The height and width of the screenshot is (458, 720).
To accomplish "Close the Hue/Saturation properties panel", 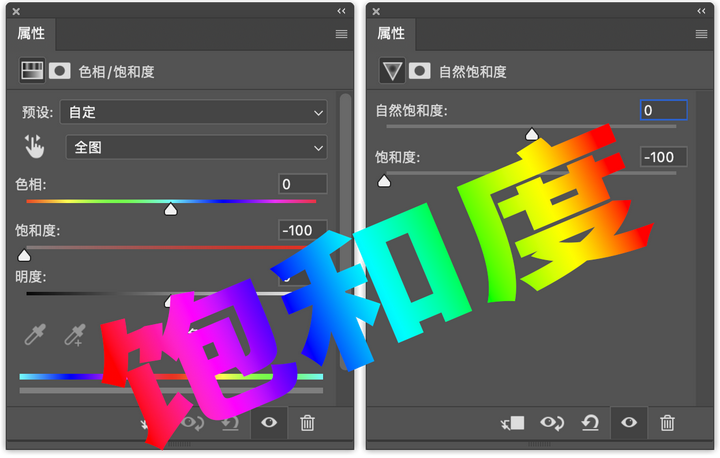I will [x=16, y=11].
